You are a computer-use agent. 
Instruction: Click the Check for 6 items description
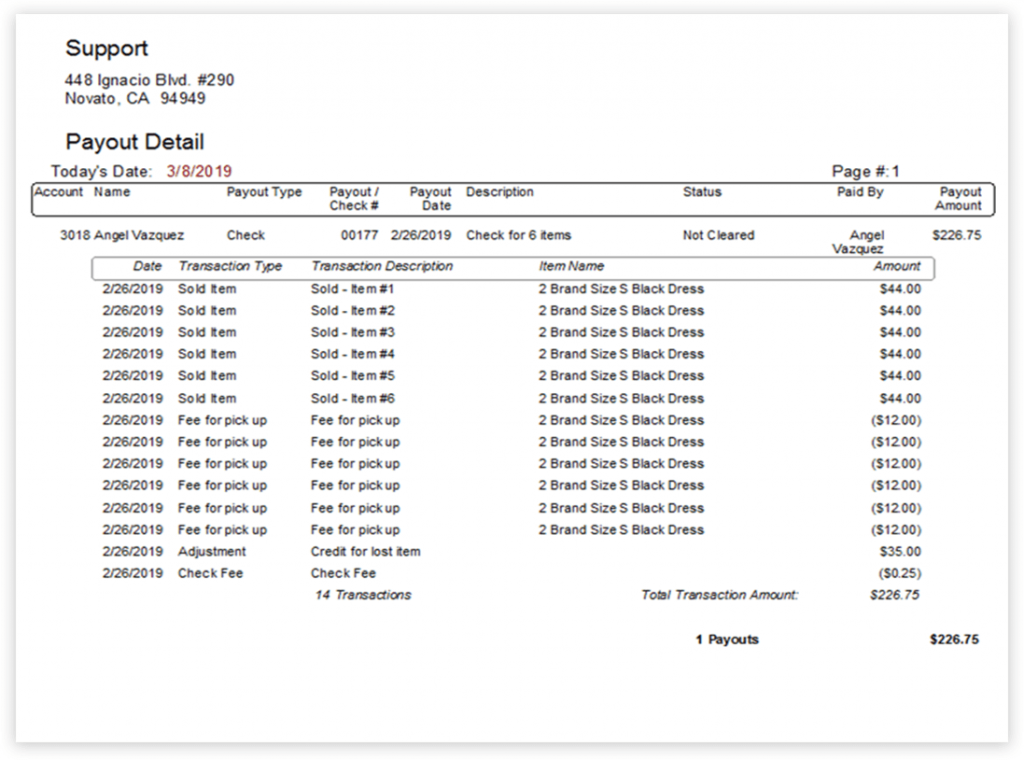pos(518,236)
